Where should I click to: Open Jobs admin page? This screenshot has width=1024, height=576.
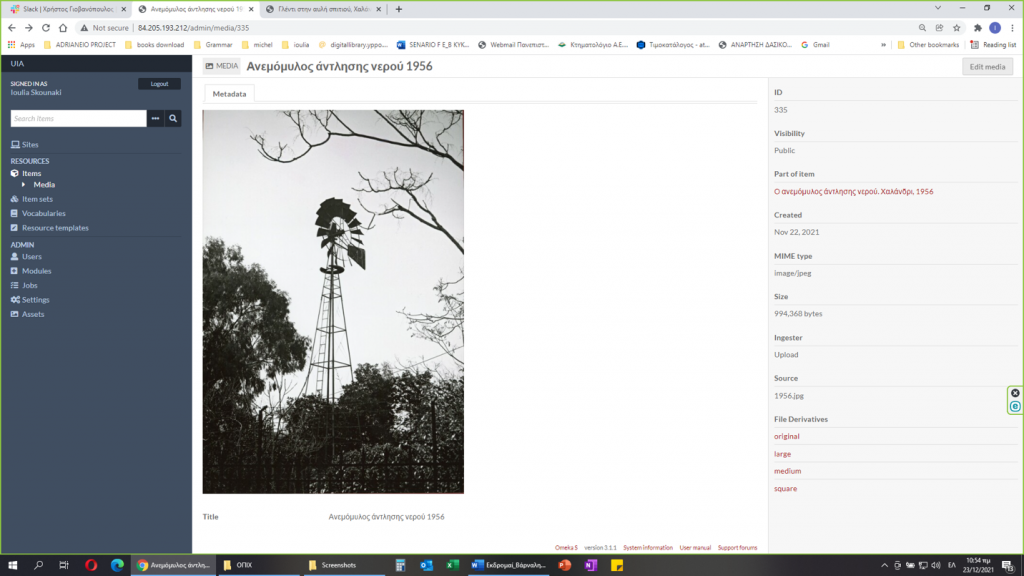[30, 285]
